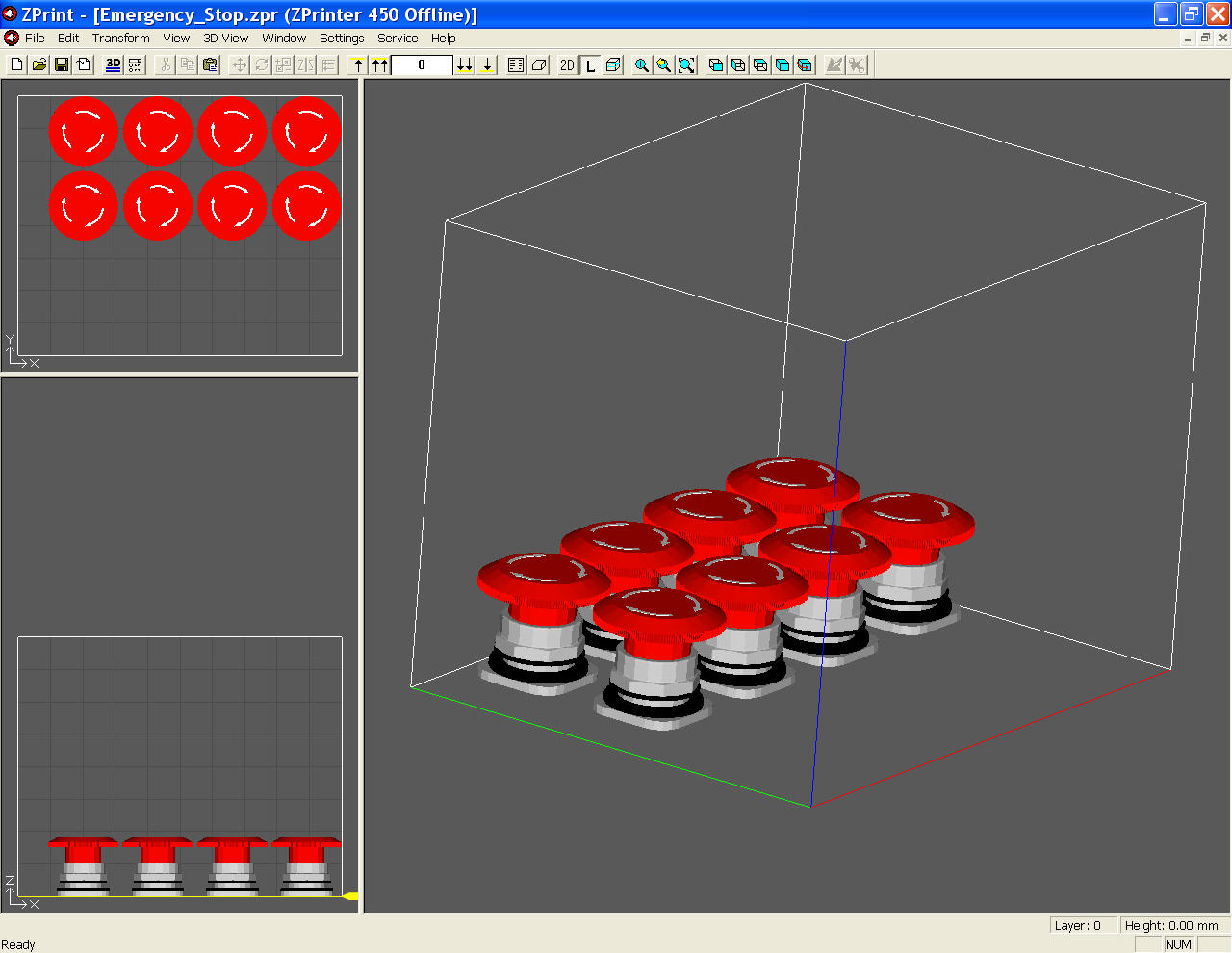Launch 3D Print with the 3D toolbar icon

point(112,64)
